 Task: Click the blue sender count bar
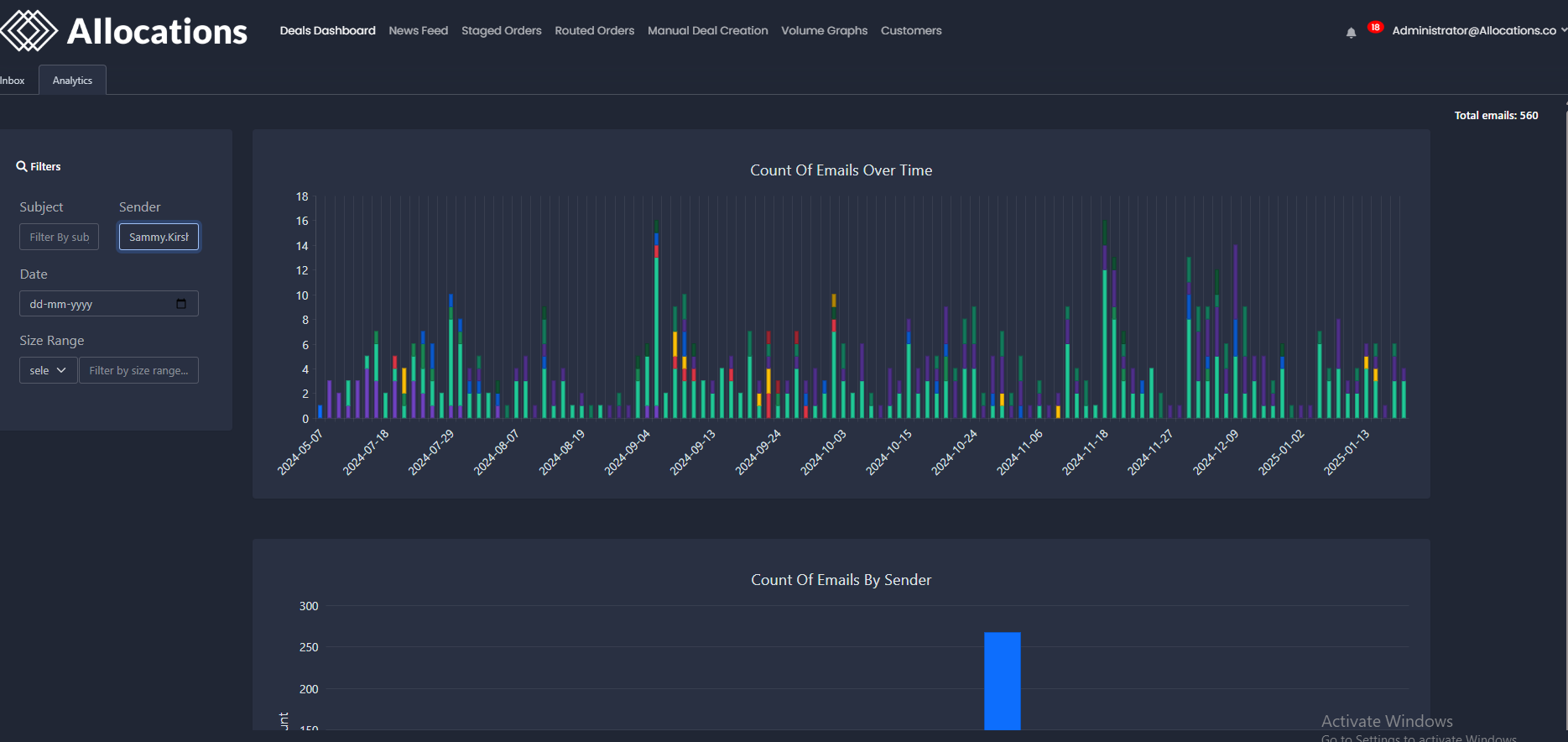coord(1003,681)
